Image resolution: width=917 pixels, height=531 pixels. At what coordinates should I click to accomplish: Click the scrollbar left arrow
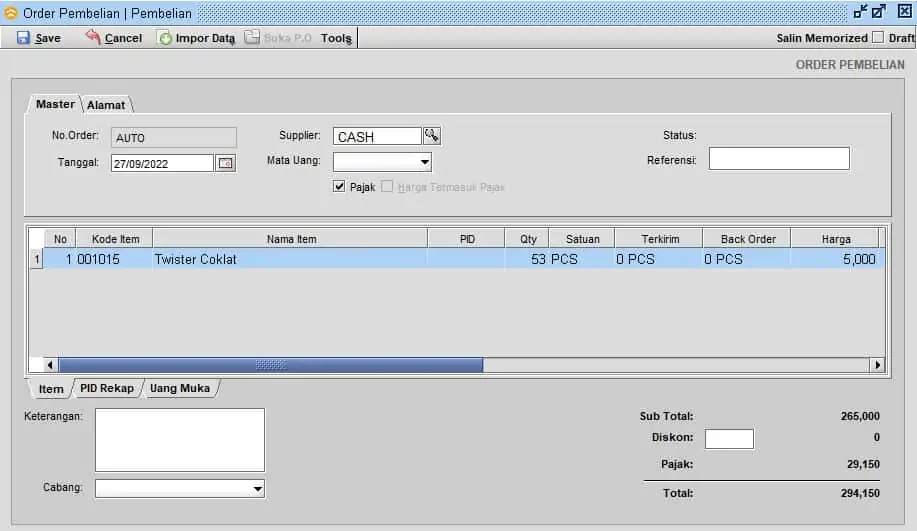(x=50, y=365)
